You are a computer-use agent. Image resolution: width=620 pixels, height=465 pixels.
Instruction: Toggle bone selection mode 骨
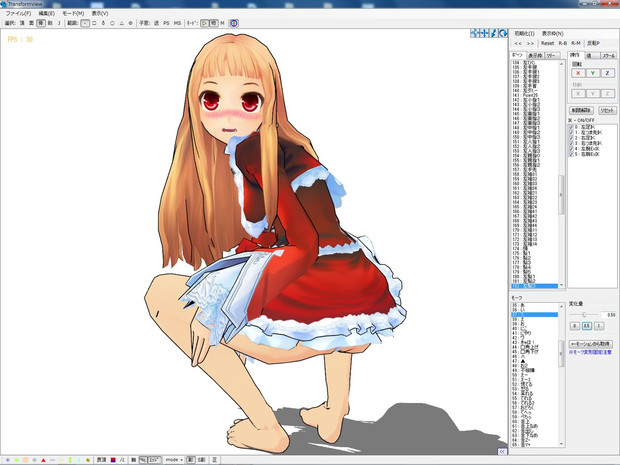(x=41, y=23)
